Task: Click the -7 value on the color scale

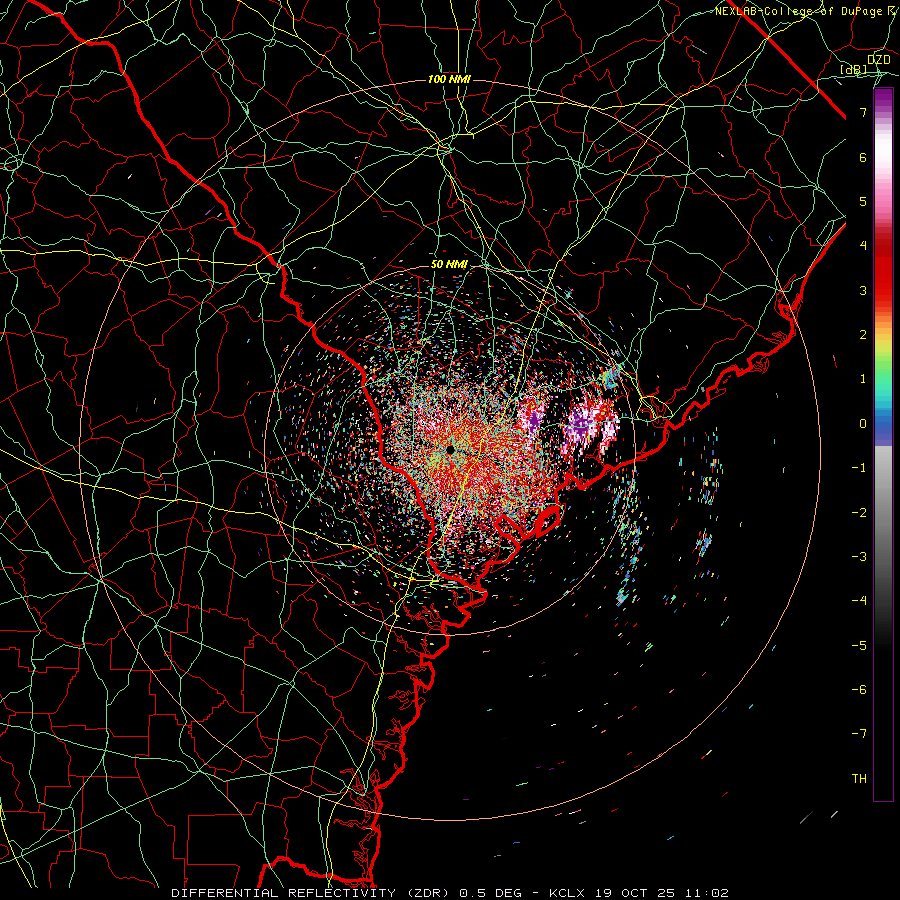Action: point(859,734)
